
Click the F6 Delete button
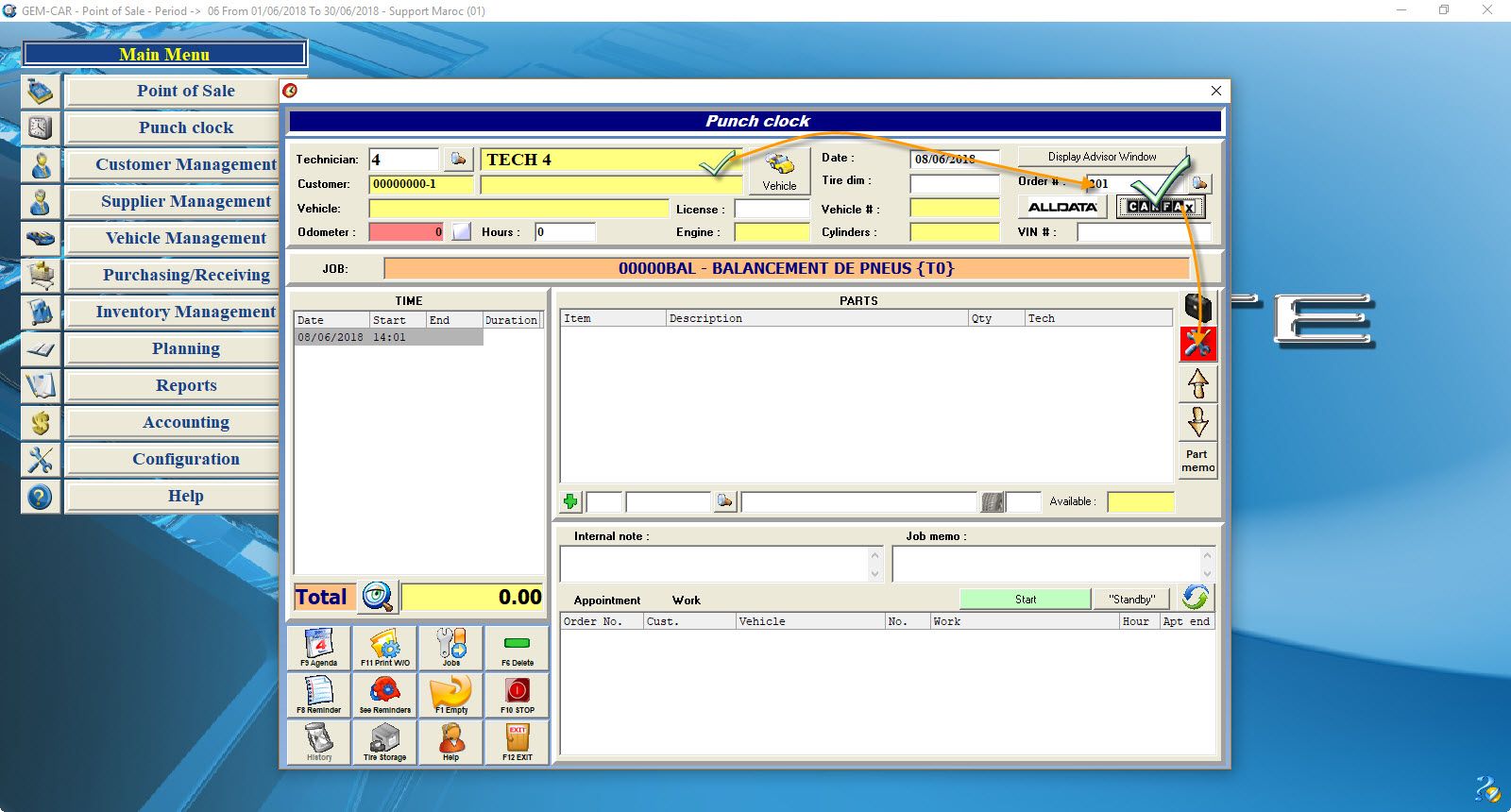tap(518, 648)
